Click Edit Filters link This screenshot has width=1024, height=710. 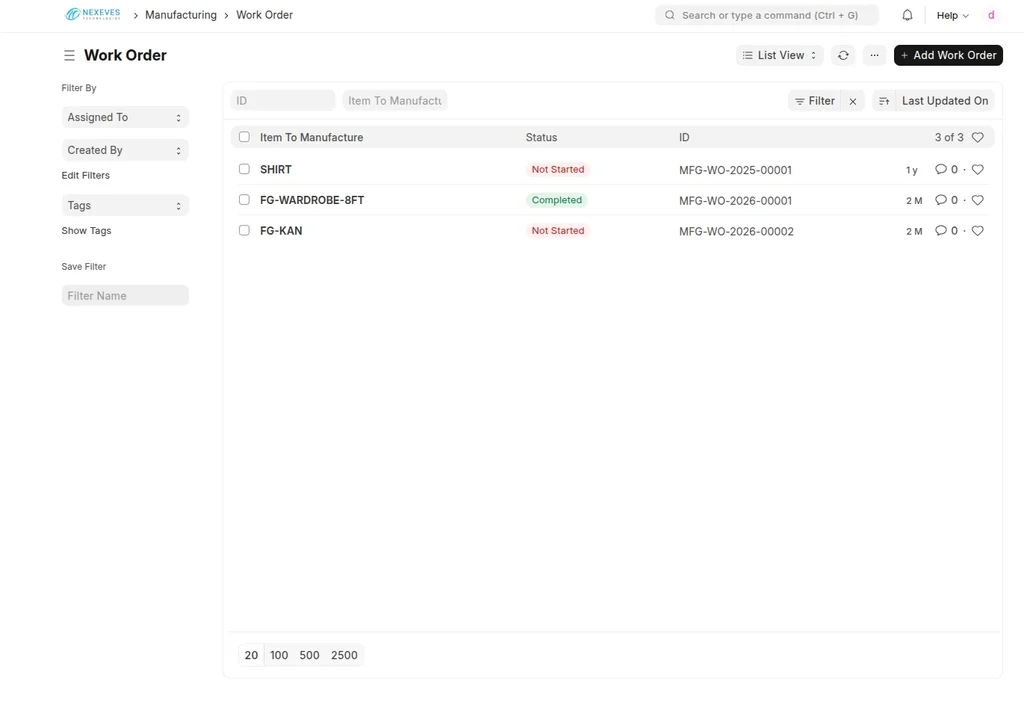tap(86, 175)
